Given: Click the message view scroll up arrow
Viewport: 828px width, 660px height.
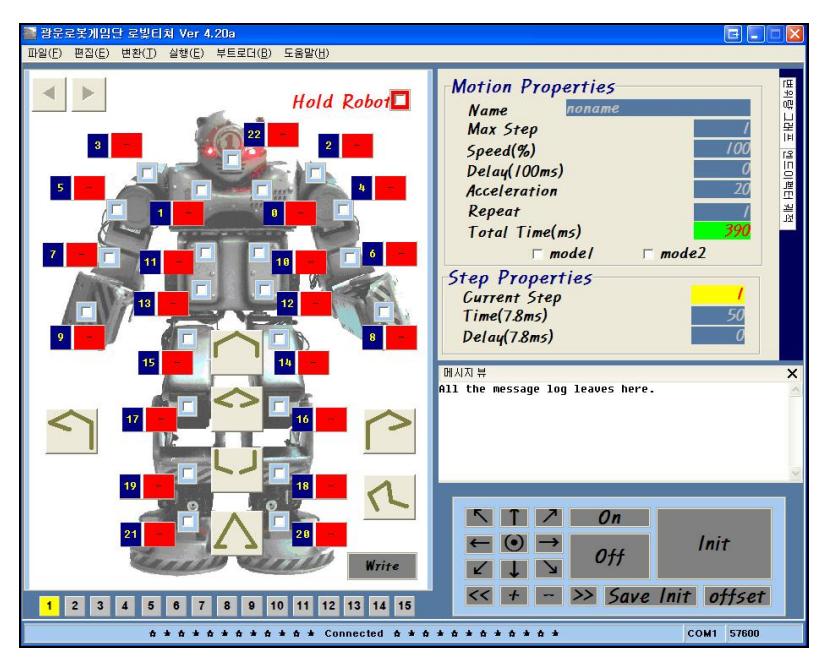Looking at the screenshot, I should pos(796,390).
